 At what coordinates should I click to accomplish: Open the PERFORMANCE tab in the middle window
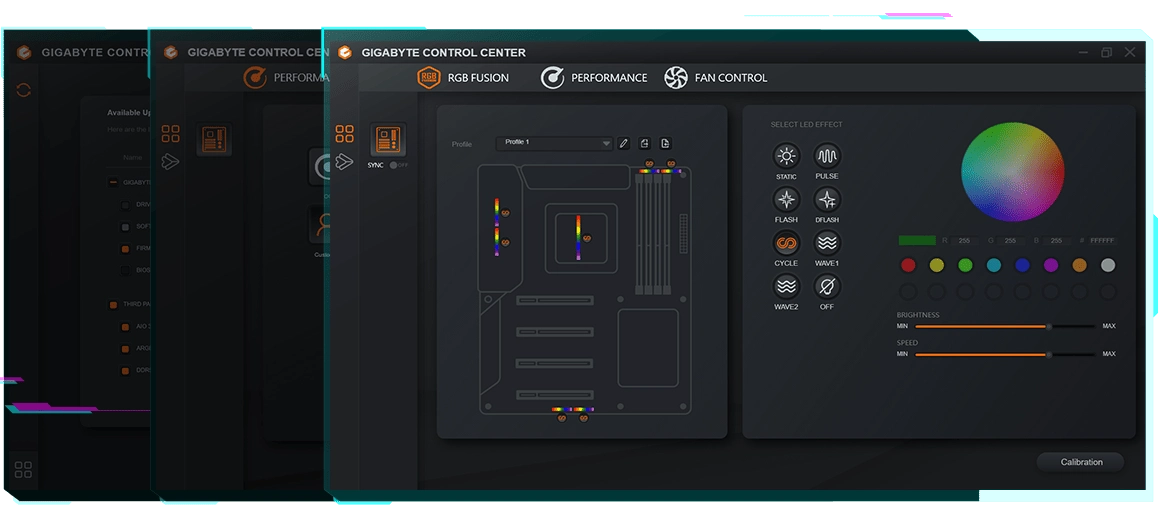pyautogui.click(x=286, y=78)
